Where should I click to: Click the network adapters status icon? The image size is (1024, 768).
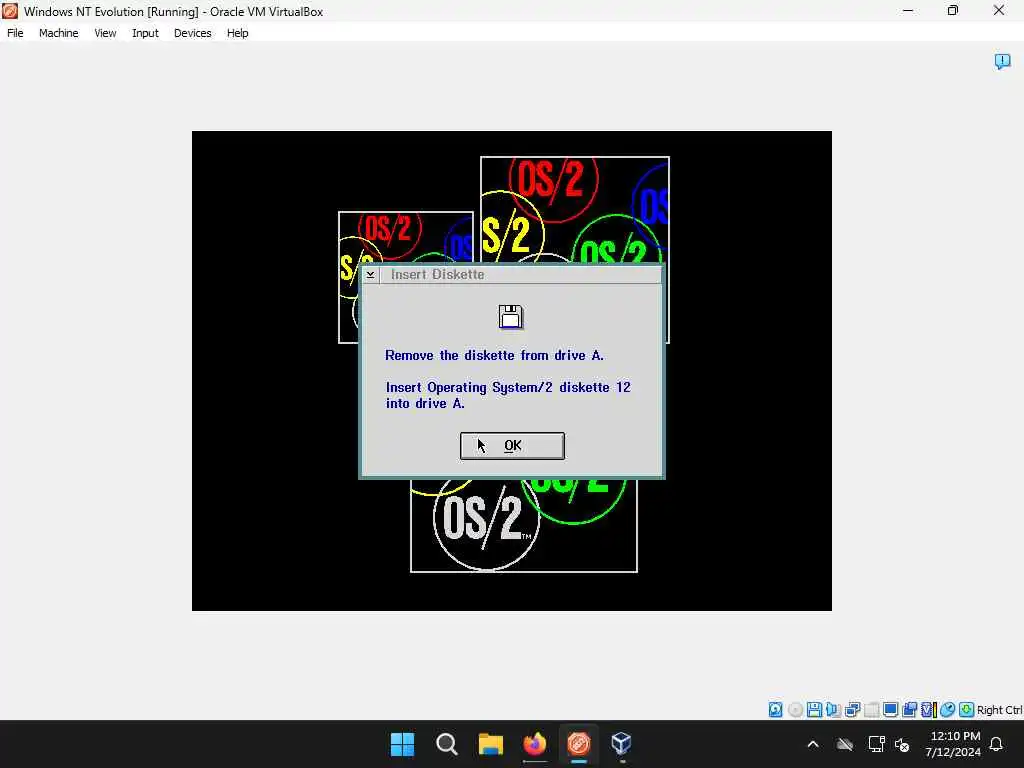[x=852, y=710]
